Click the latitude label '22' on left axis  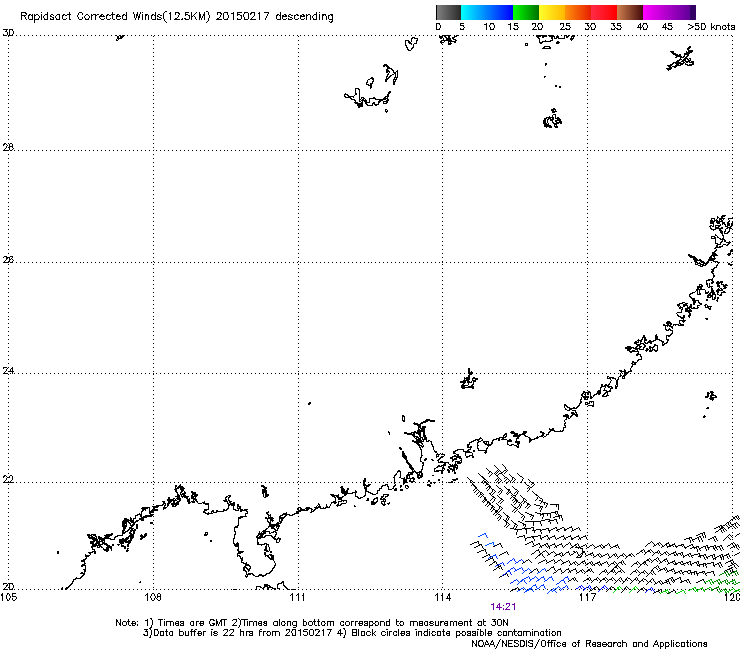tap(8, 480)
